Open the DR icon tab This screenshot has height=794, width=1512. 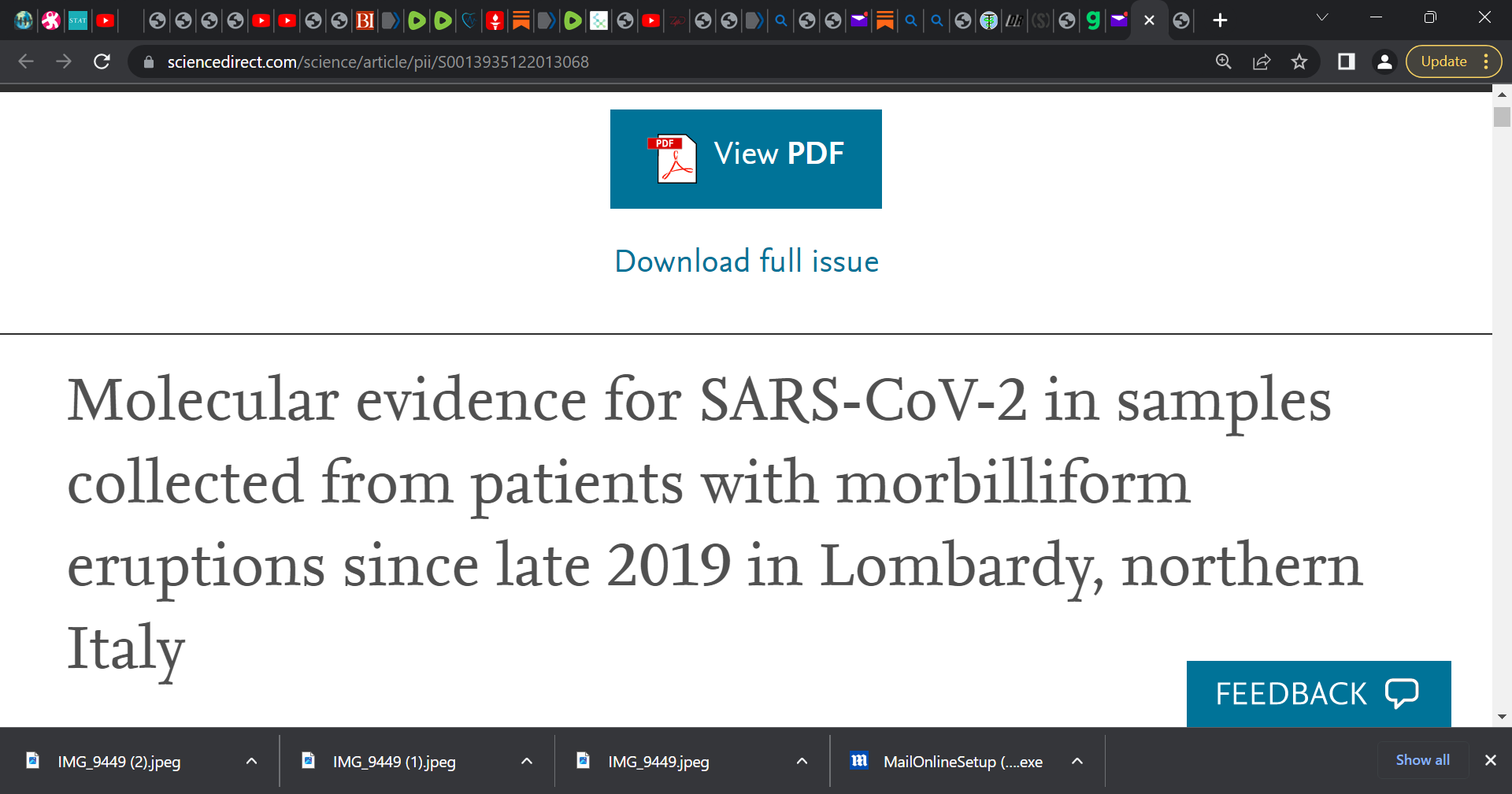(x=1014, y=20)
